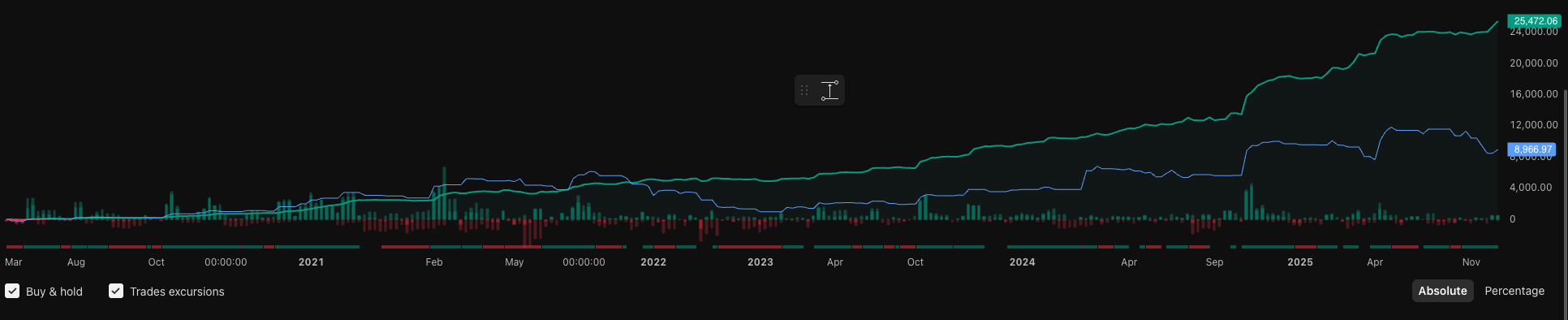The height and width of the screenshot is (320, 1568).
Task: Click the 20,000.00 price axis label
Action: (x=1534, y=63)
